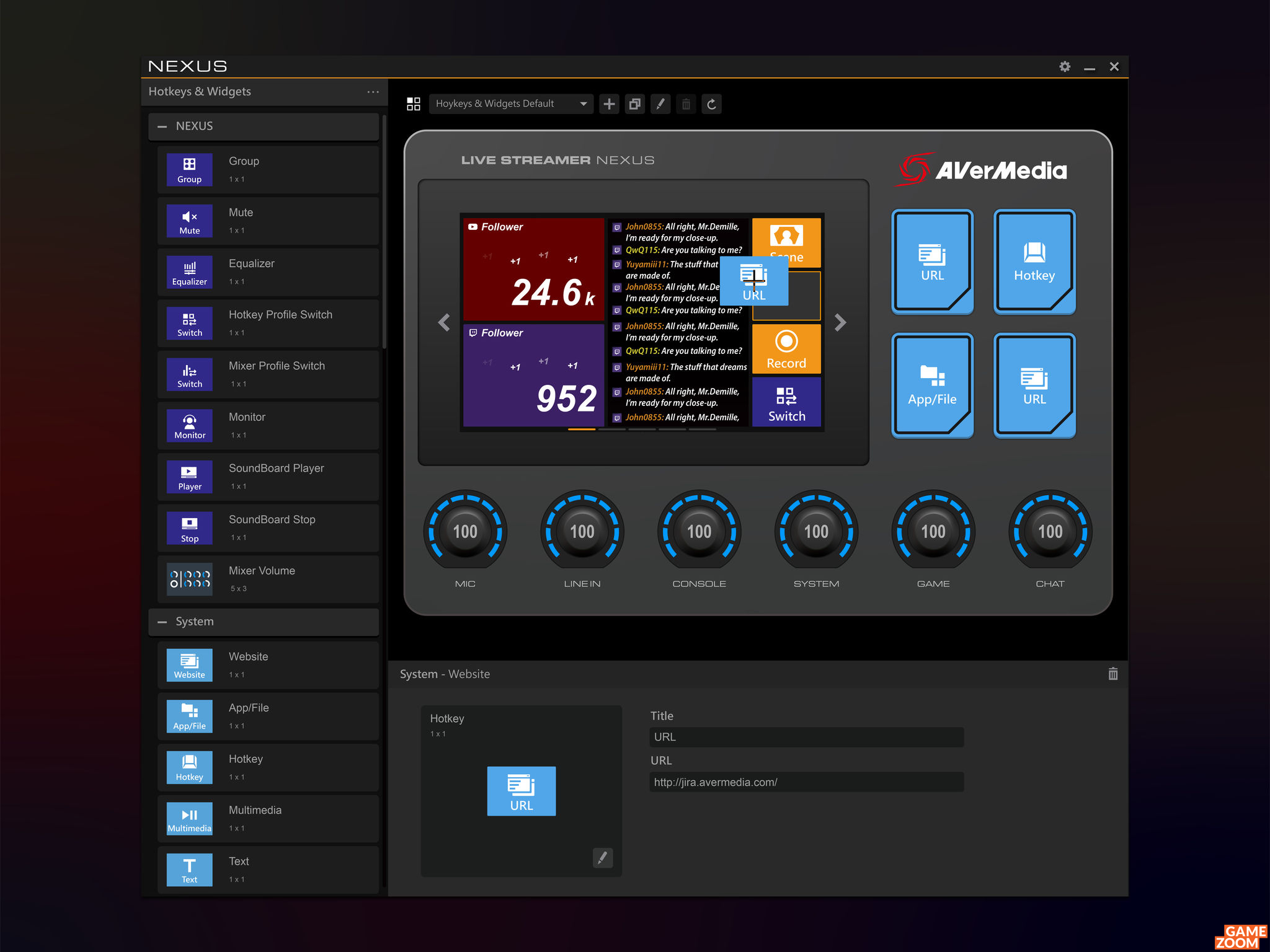Select the purple Follower 952 widget
The image size is (1270, 952).
pos(534,375)
